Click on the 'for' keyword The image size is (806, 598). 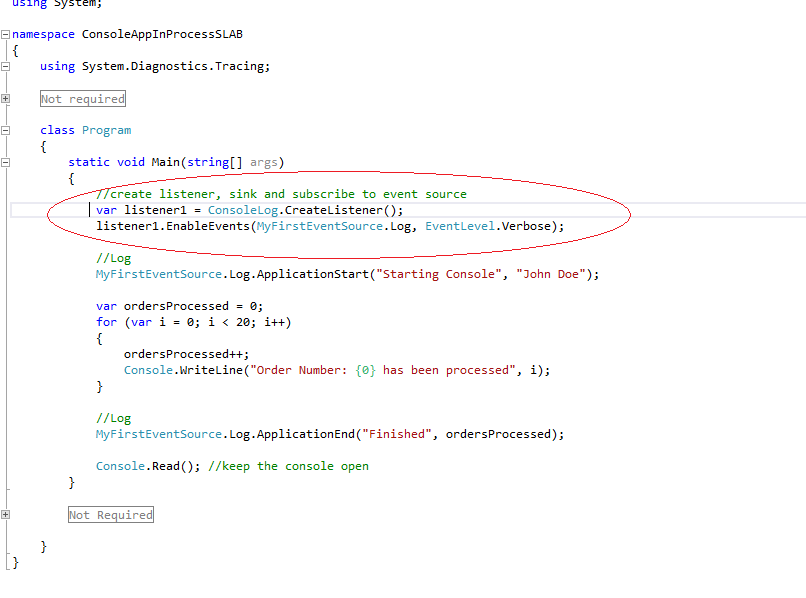[x=106, y=322]
